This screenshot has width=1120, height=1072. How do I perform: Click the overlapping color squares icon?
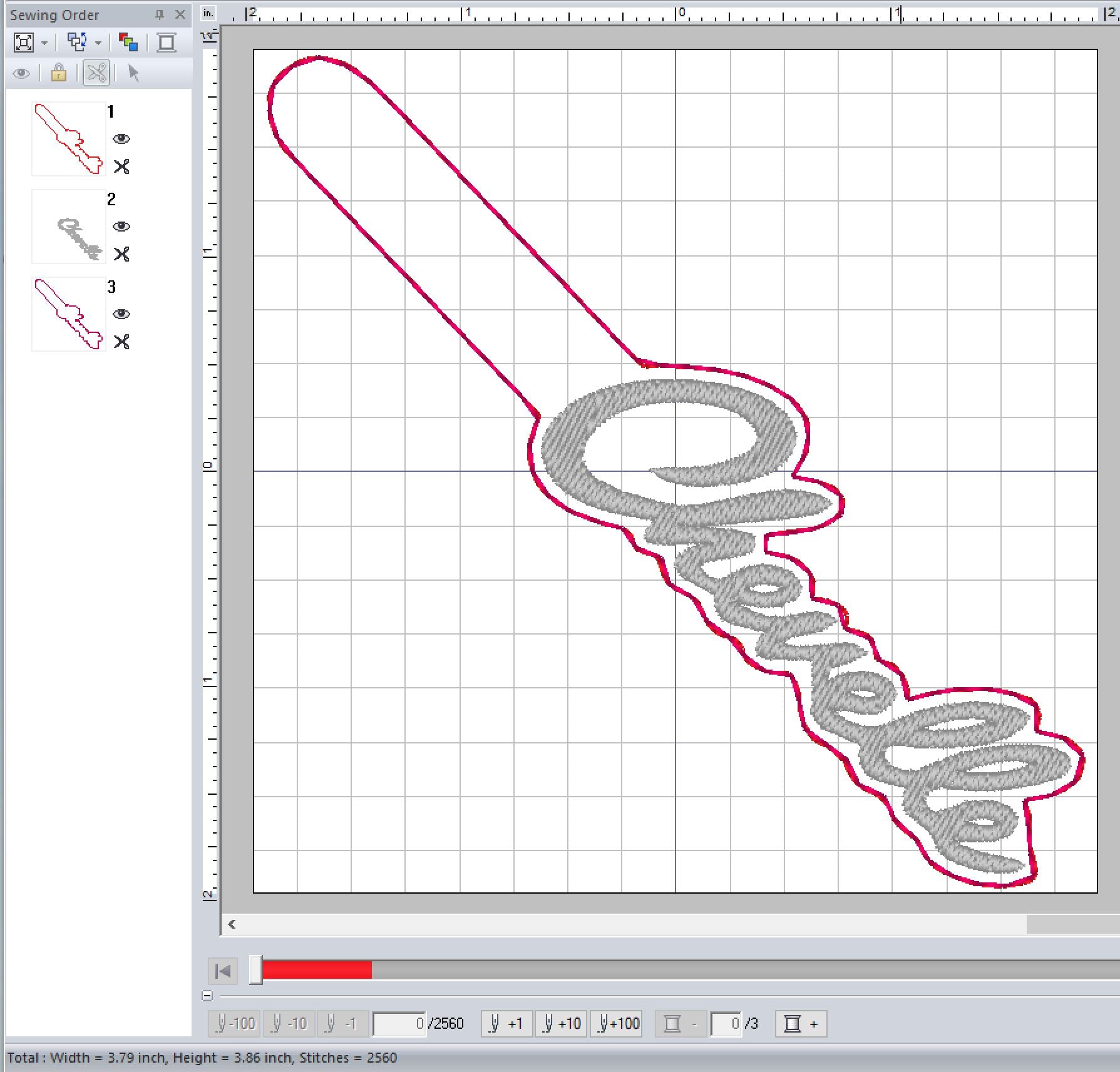click(x=128, y=43)
